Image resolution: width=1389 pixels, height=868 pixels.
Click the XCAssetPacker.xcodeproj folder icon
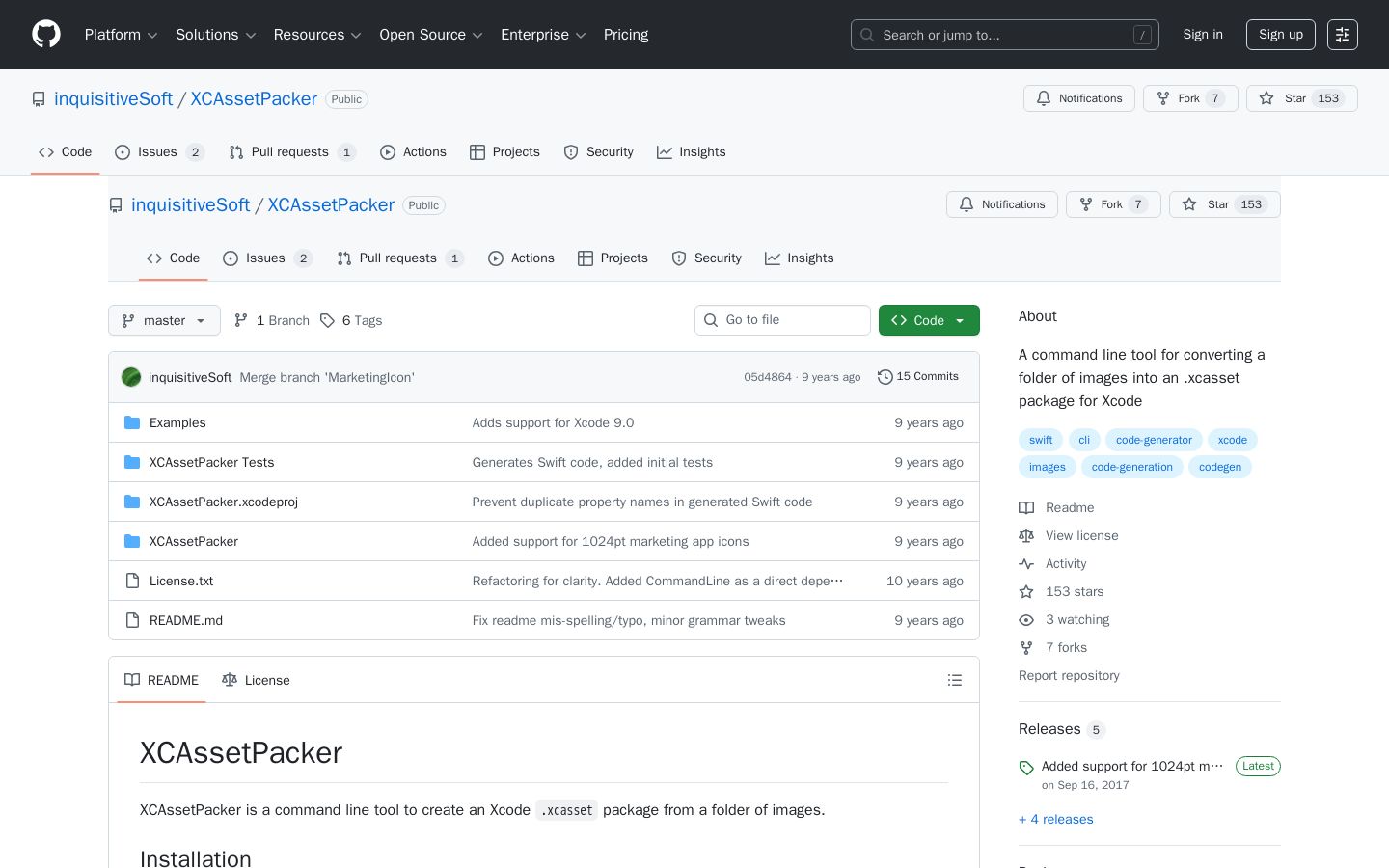click(132, 502)
